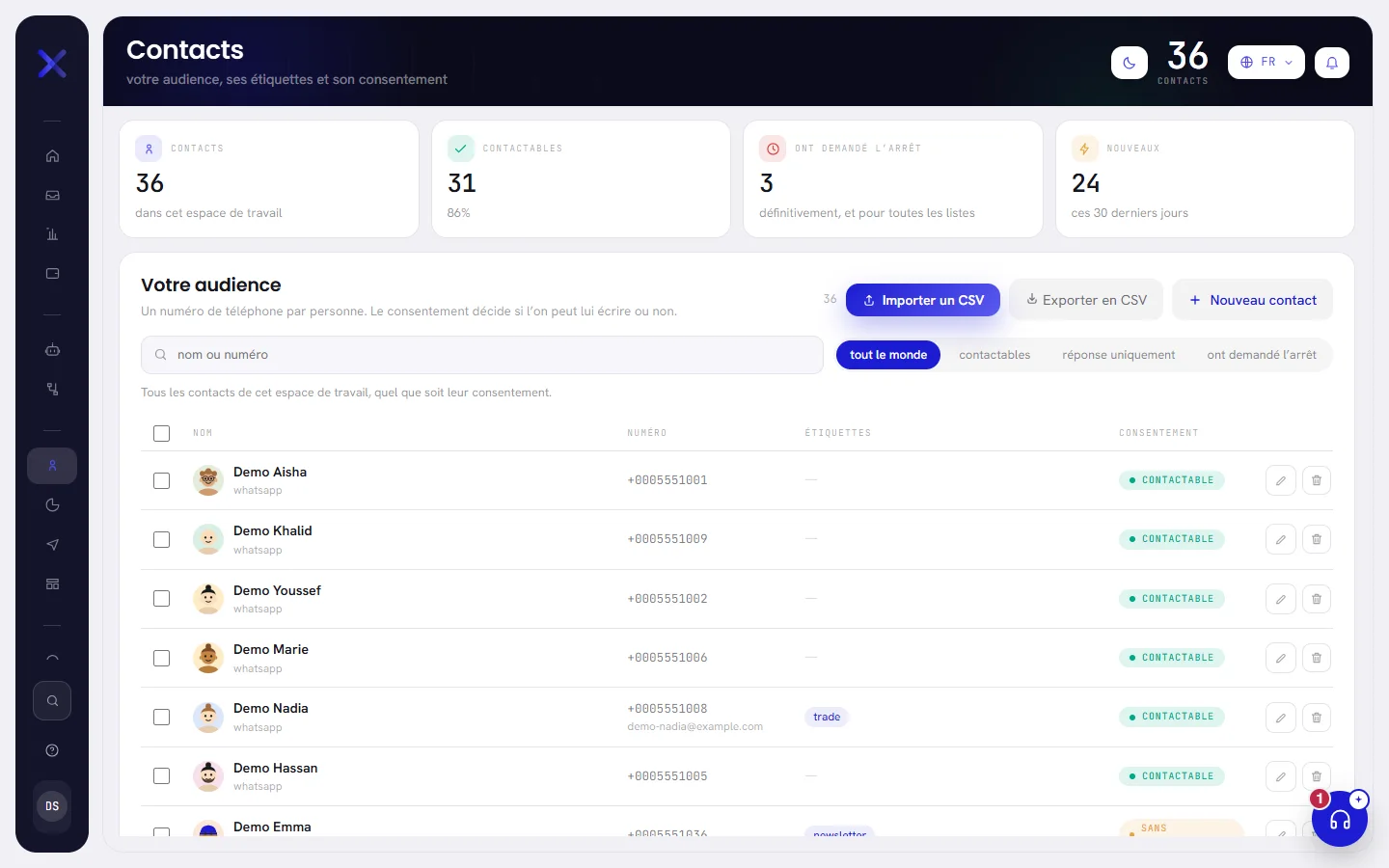Open the bar chart analytics icon
The height and width of the screenshot is (868, 1389).
click(52, 234)
